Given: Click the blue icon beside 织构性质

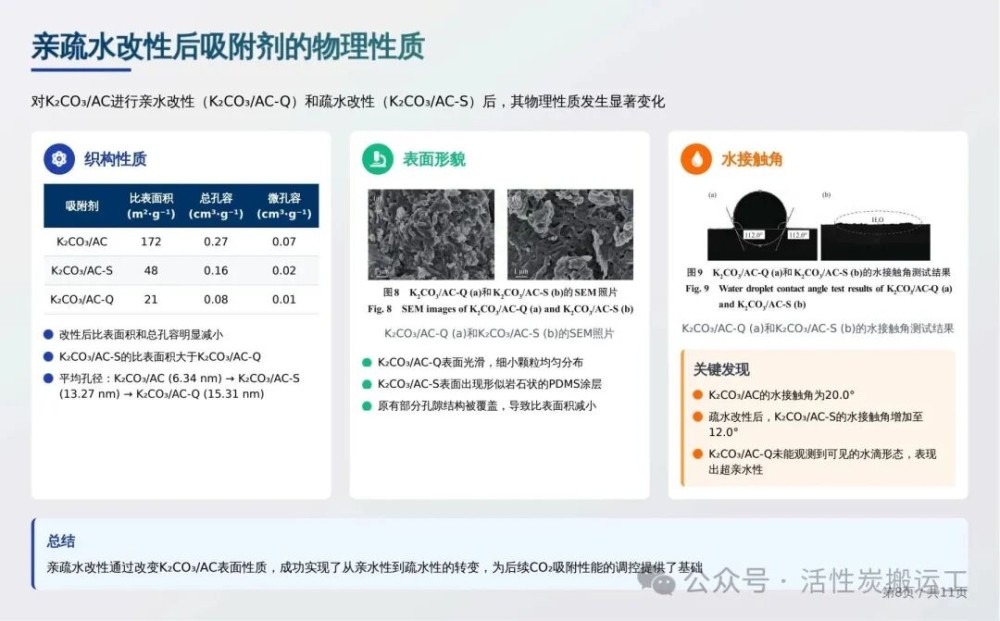Looking at the screenshot, I should point(59,159).
